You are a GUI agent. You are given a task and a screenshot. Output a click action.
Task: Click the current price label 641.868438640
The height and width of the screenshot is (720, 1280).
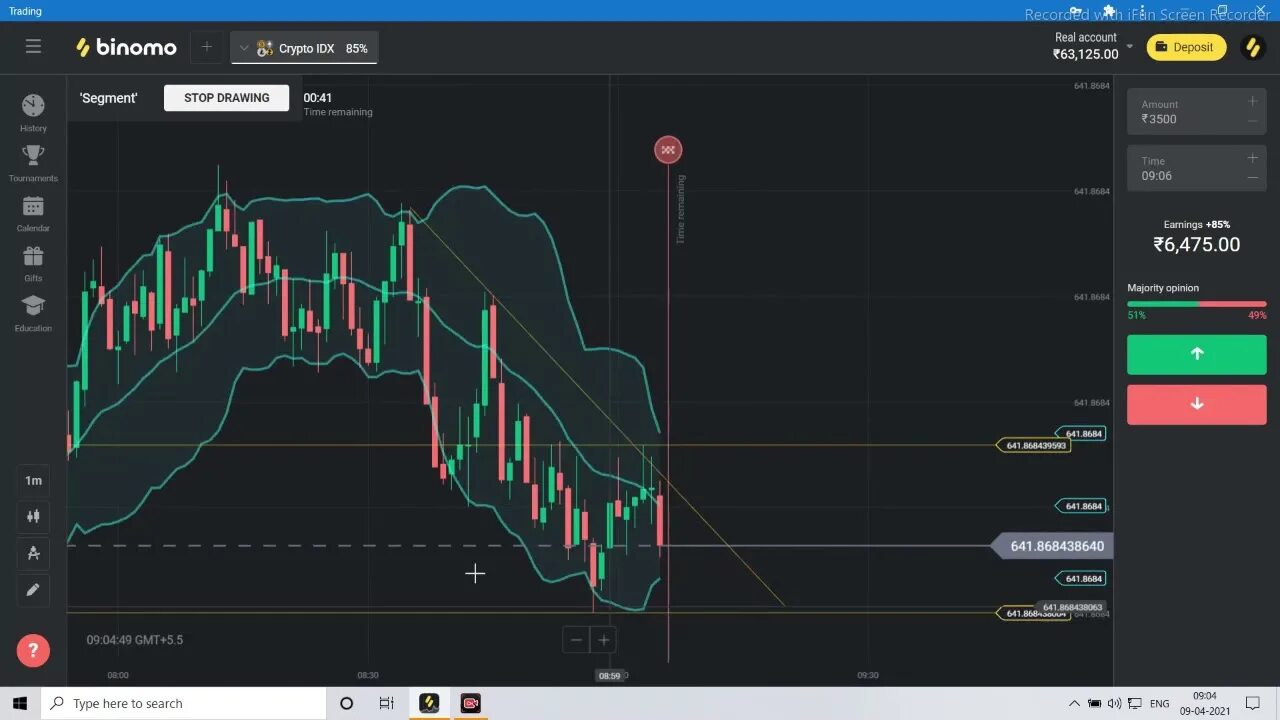click(x=1051, y=546)
